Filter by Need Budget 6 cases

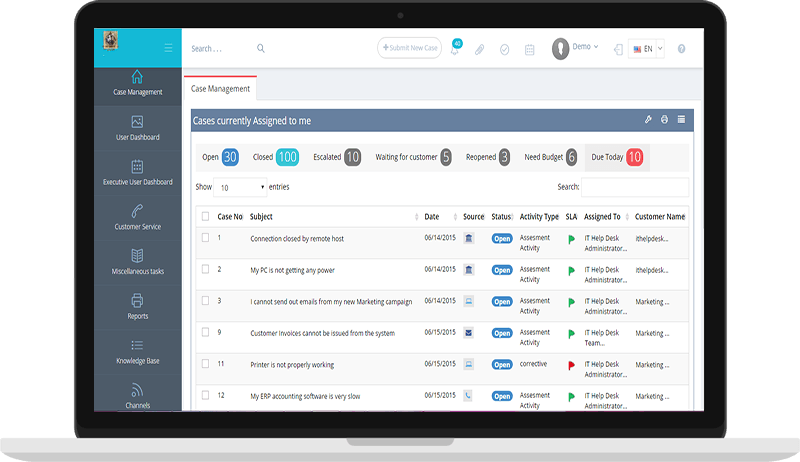coord(551,157)
